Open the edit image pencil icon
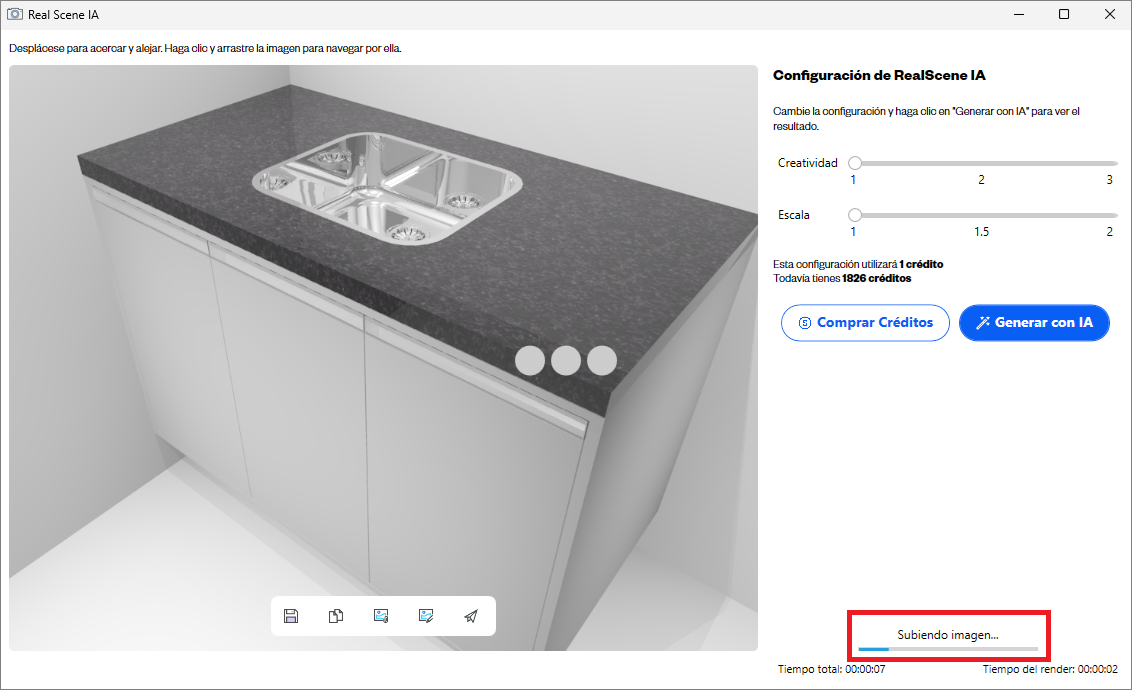Screen dimensions: 1132x690 click(426, 616)
